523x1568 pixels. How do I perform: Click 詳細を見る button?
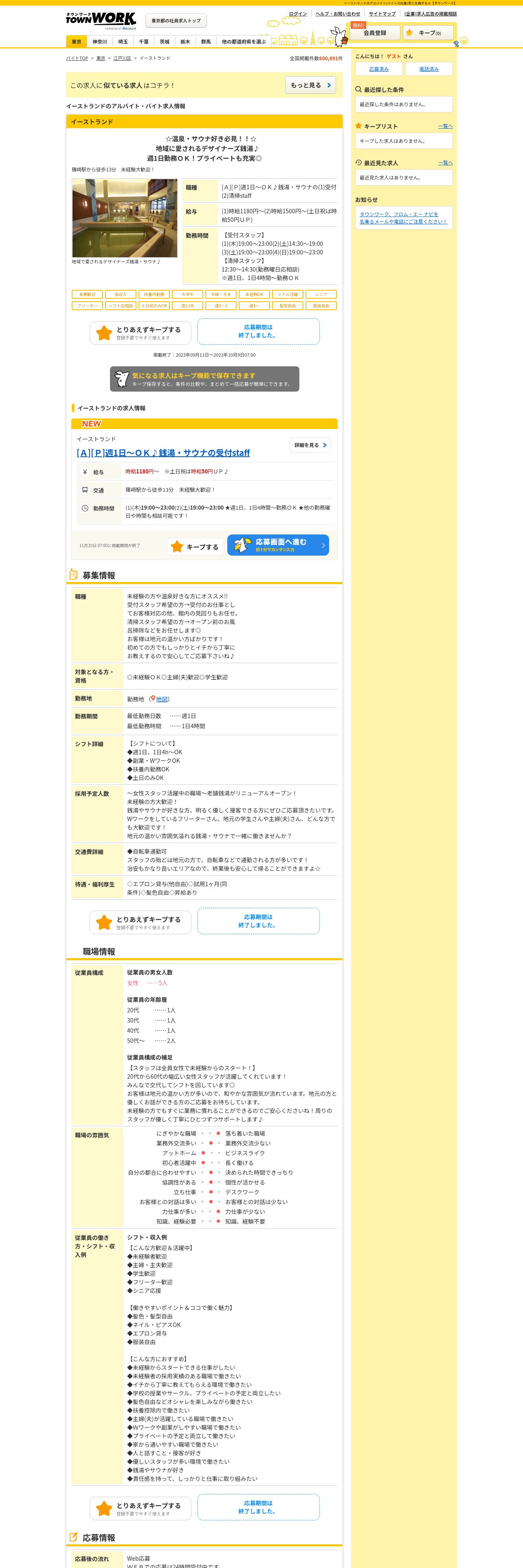(310, 445)
